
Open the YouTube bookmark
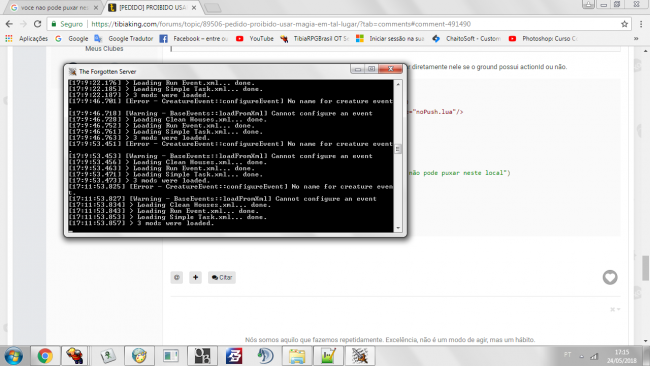click(x=255, y=39)
